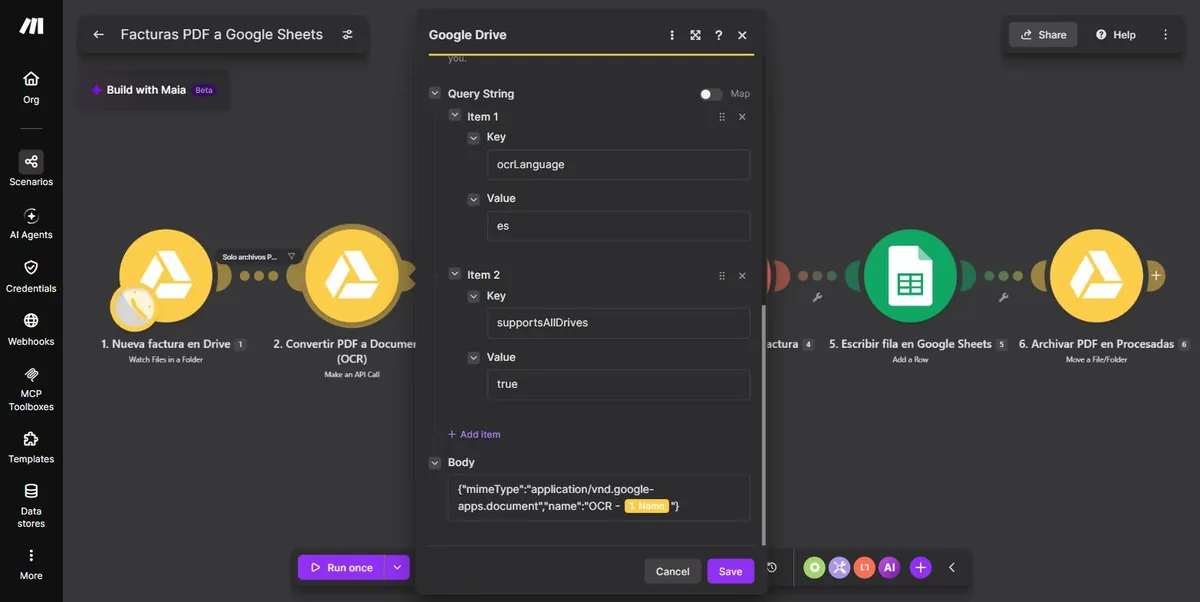This screenshot has height=602, width=1200.
Task: Open Templates in the sidebar
Action: pyautogui.click(x=31, y=447)
